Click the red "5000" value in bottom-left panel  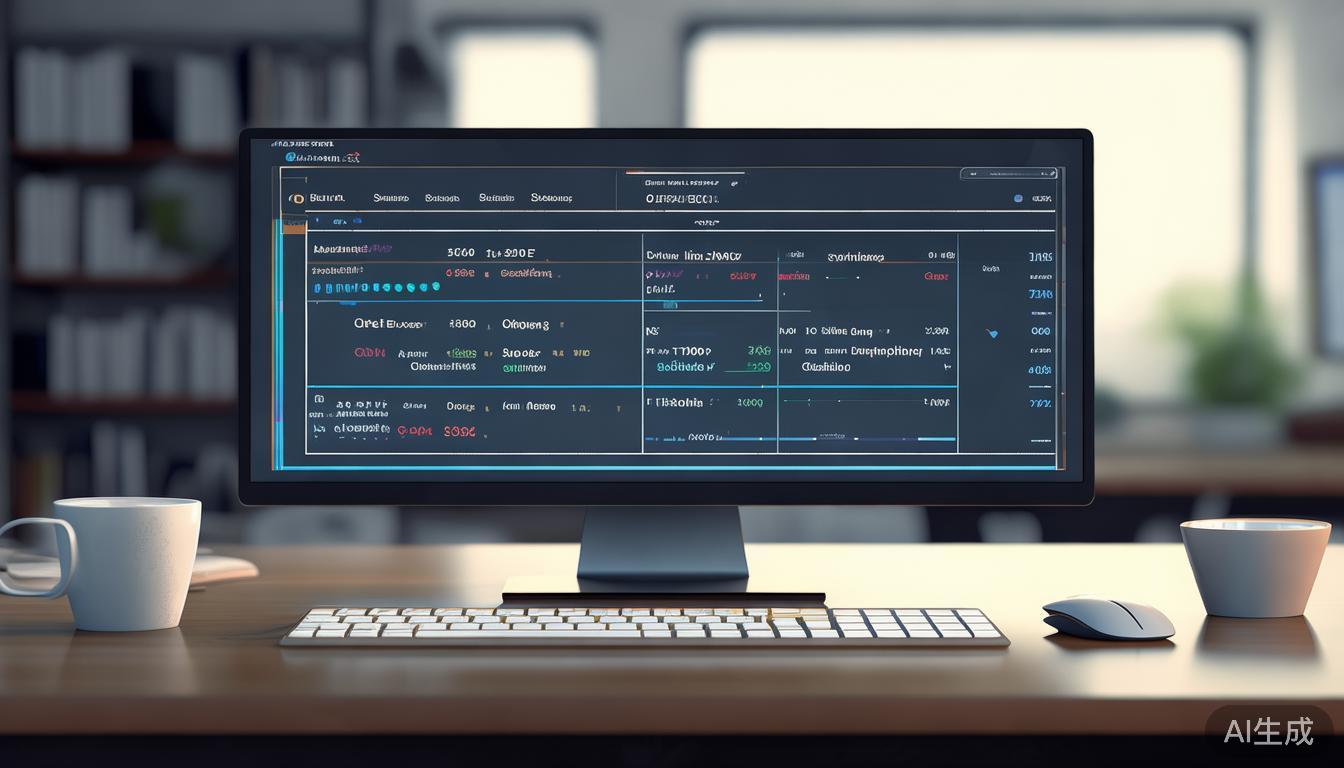459,431
